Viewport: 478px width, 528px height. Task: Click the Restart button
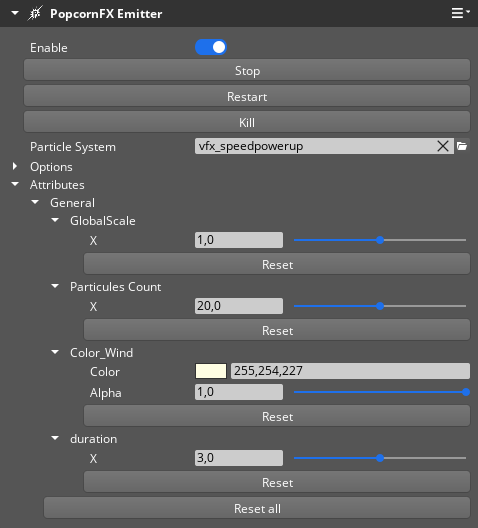click(x=247, y=96)
